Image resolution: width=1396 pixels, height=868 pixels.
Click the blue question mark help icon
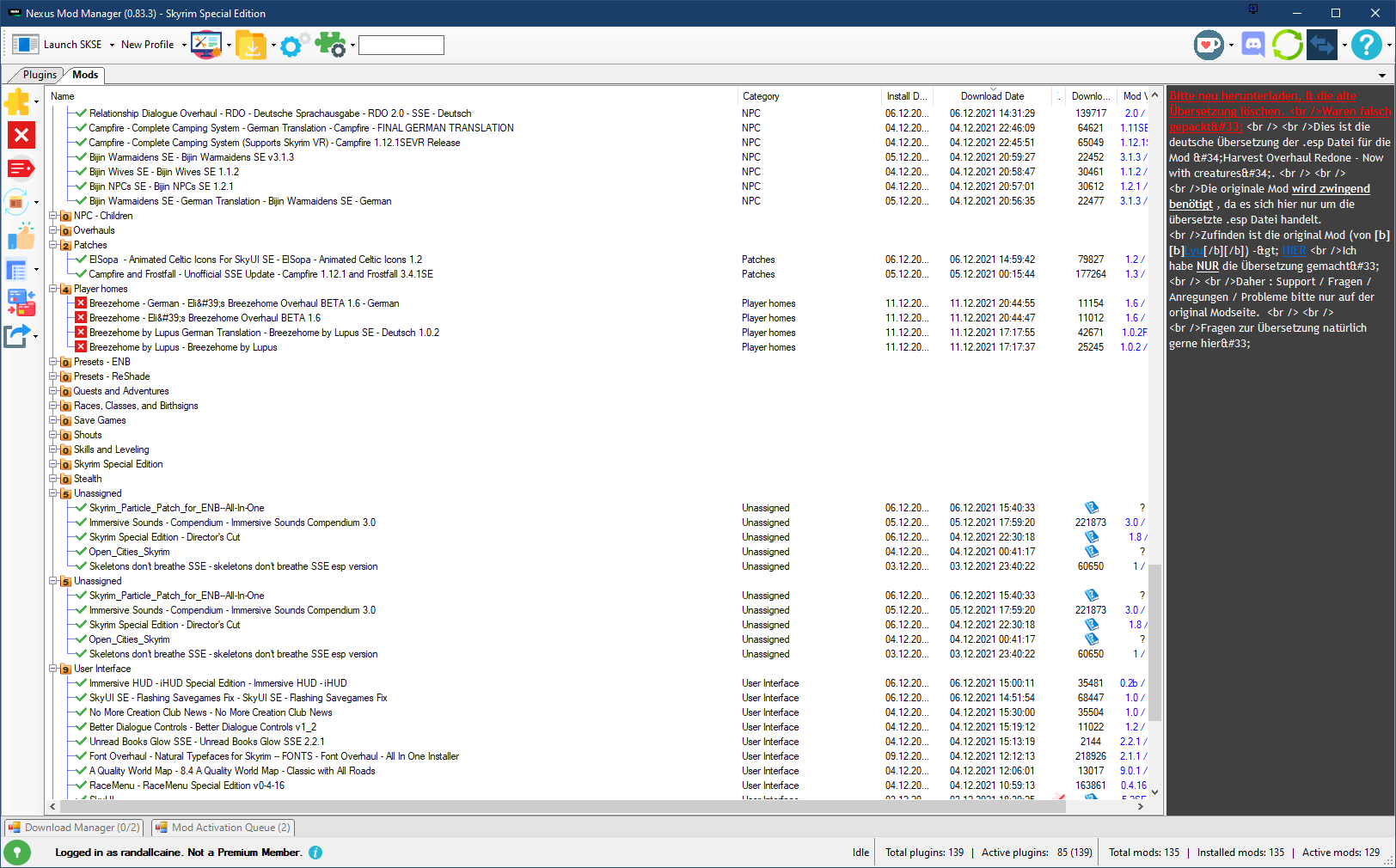pos(1365,44)
